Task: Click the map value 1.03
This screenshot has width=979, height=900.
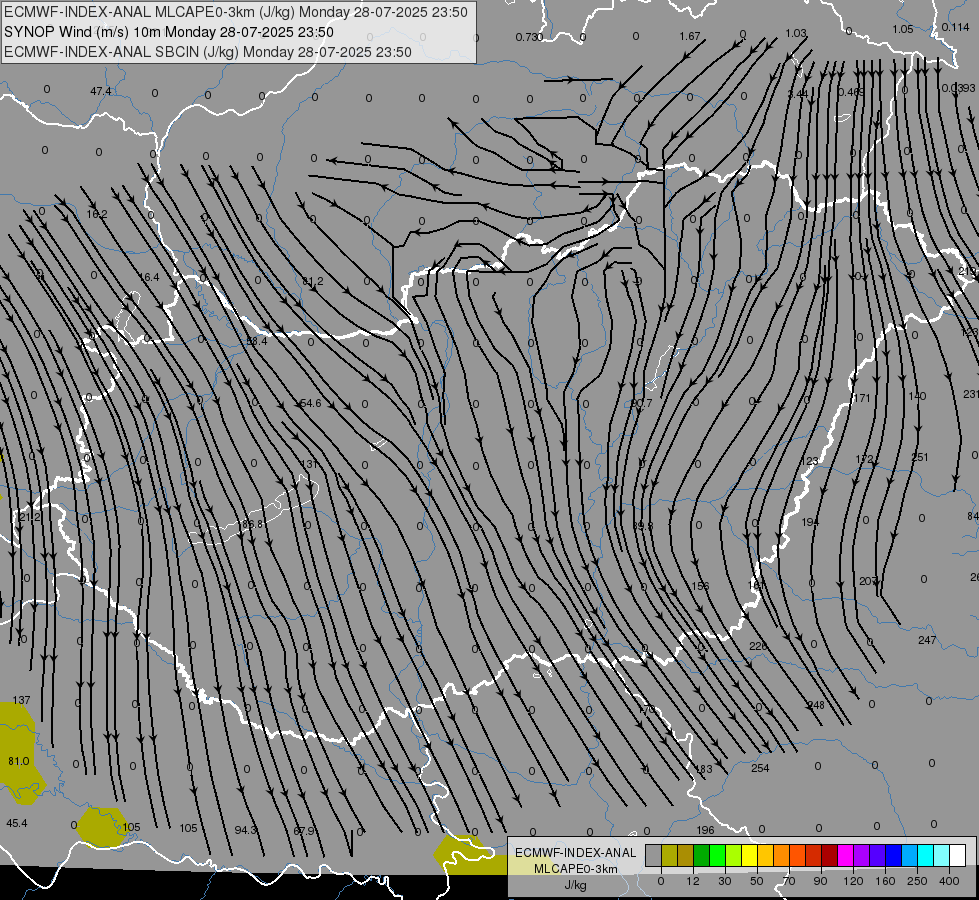Action: [x=795, y=33]
